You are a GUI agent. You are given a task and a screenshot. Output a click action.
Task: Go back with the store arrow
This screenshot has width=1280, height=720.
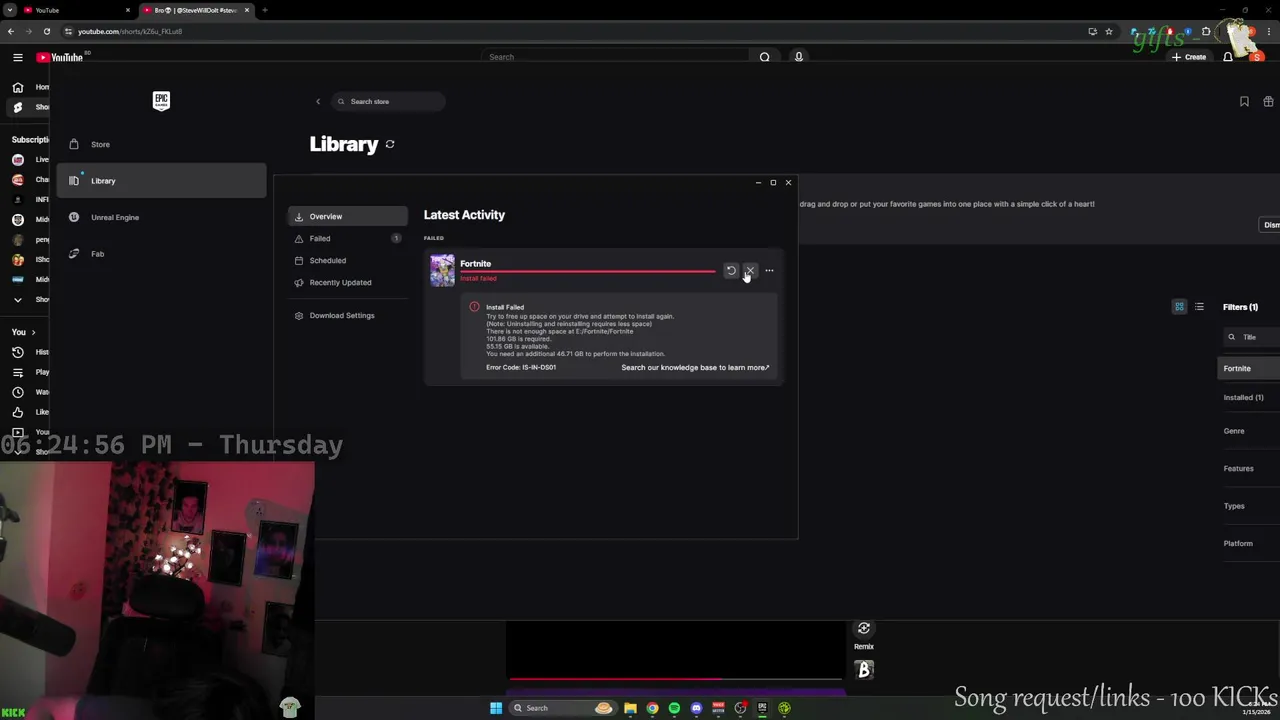(318, 101)
